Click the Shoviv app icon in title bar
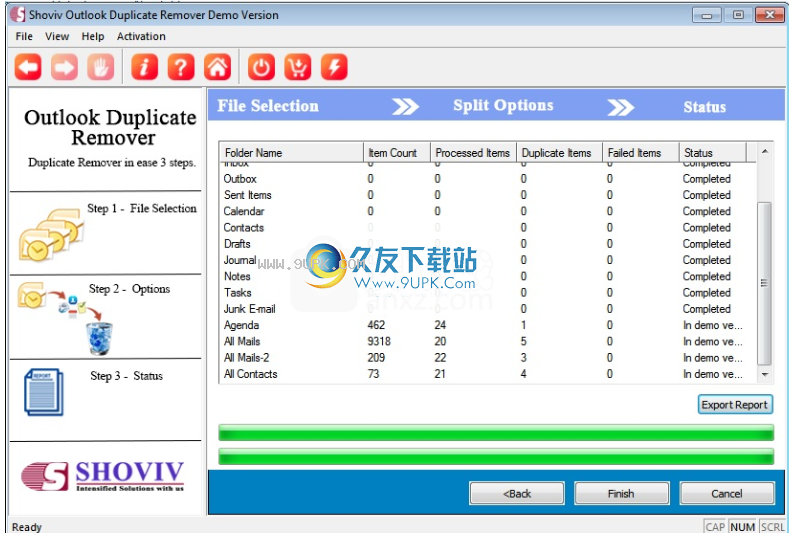The height and width of the screenshot is (533, 789). (x=18, y=15)
